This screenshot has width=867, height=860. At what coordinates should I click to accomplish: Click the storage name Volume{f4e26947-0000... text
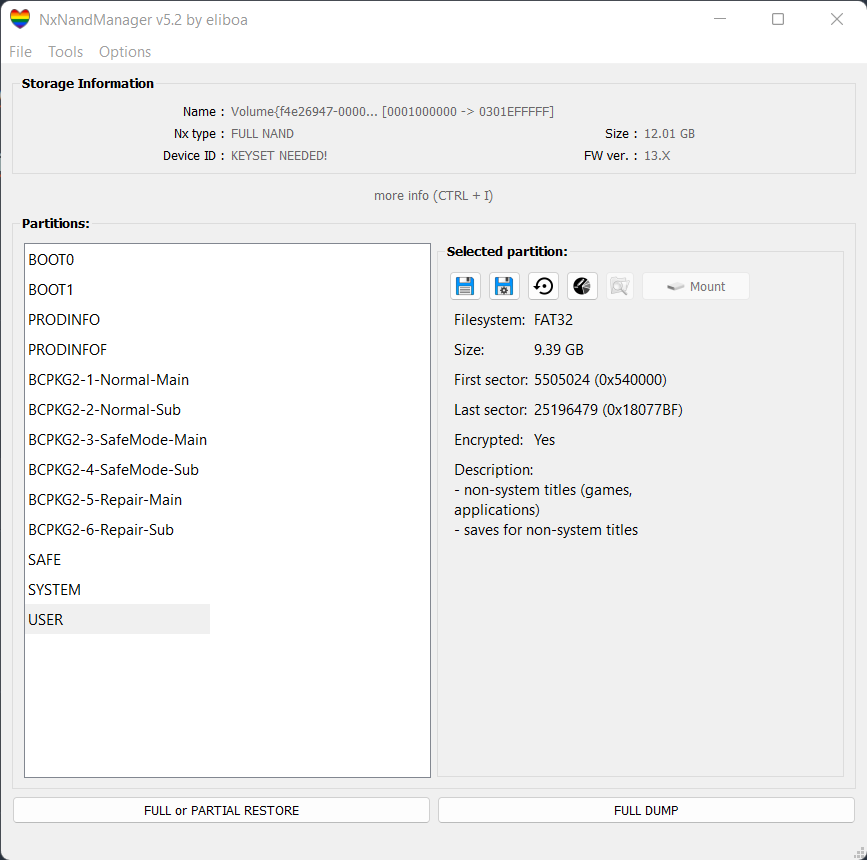(392, 112)
